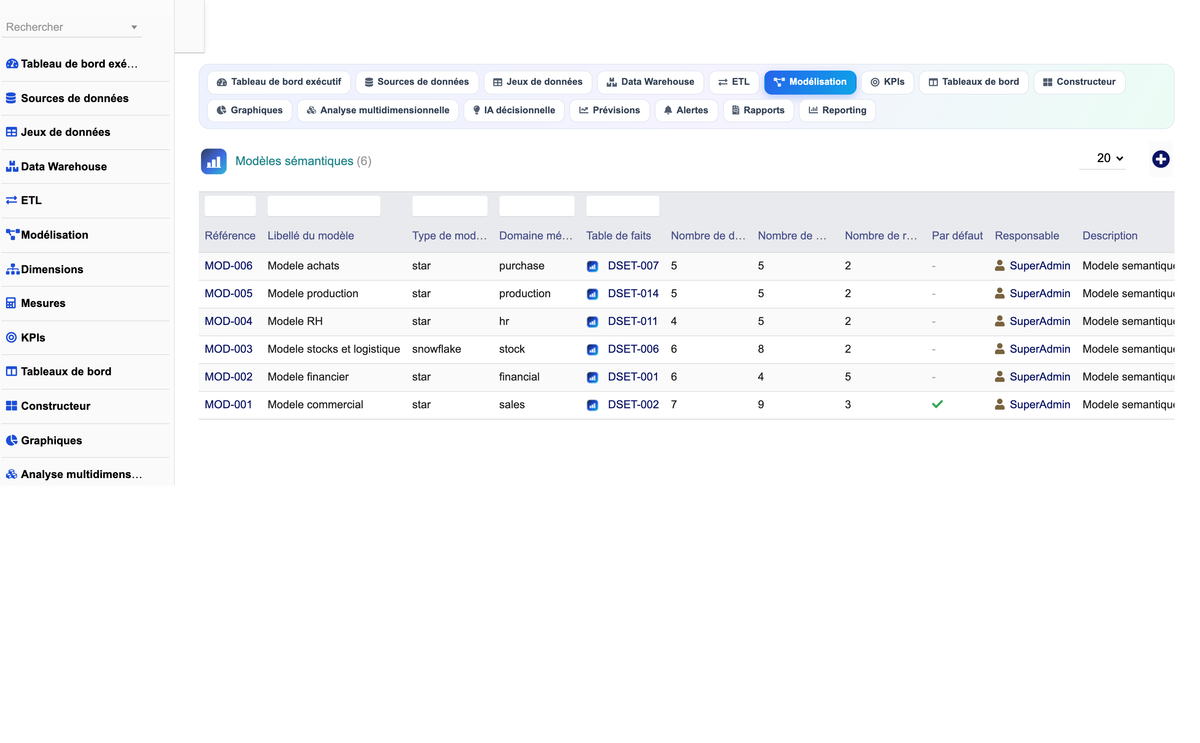The width and height of the screenshot is (1200, 743).
Task: Open model MOD-003 link
Action: [229, 350]
